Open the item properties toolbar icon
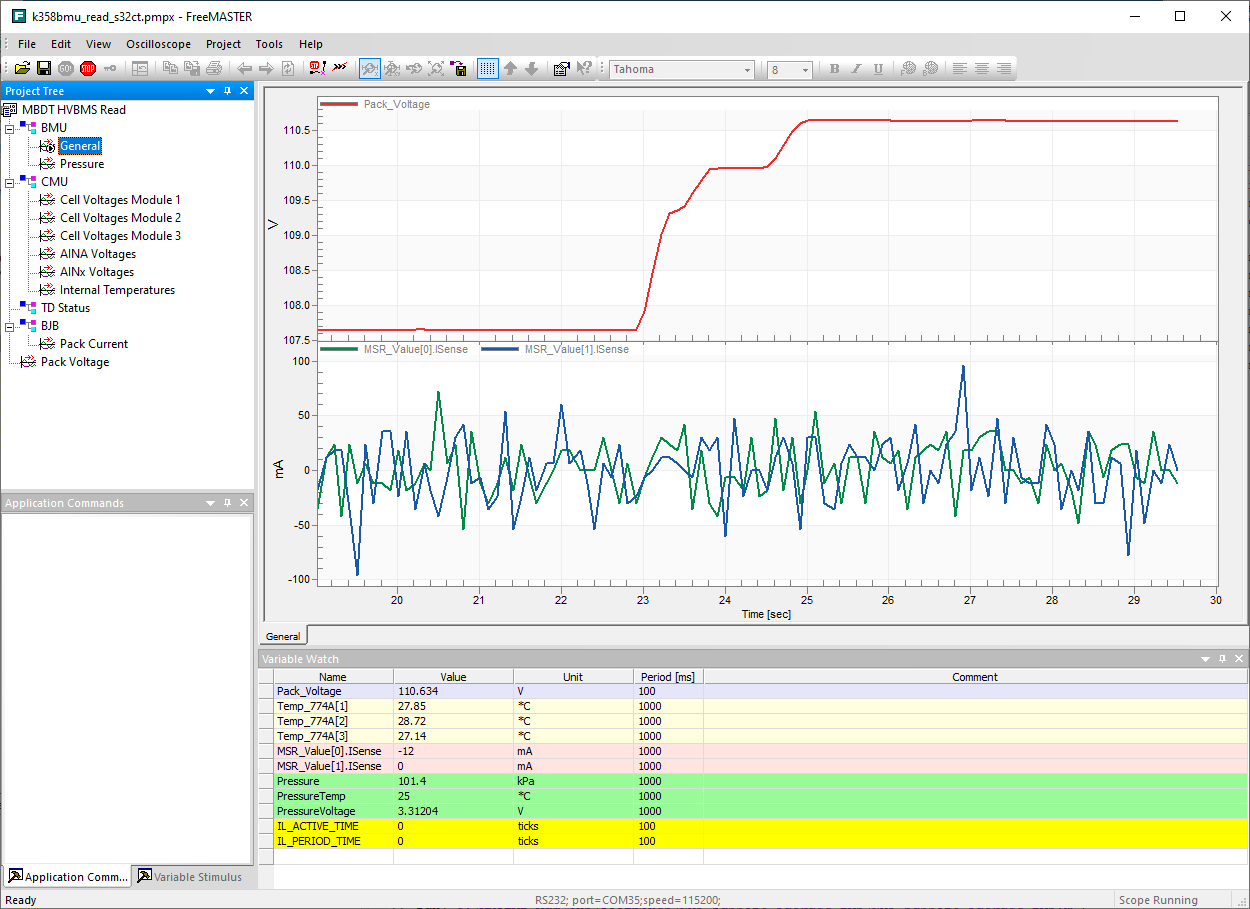The image size is (1250, 909). pos(561,68)
